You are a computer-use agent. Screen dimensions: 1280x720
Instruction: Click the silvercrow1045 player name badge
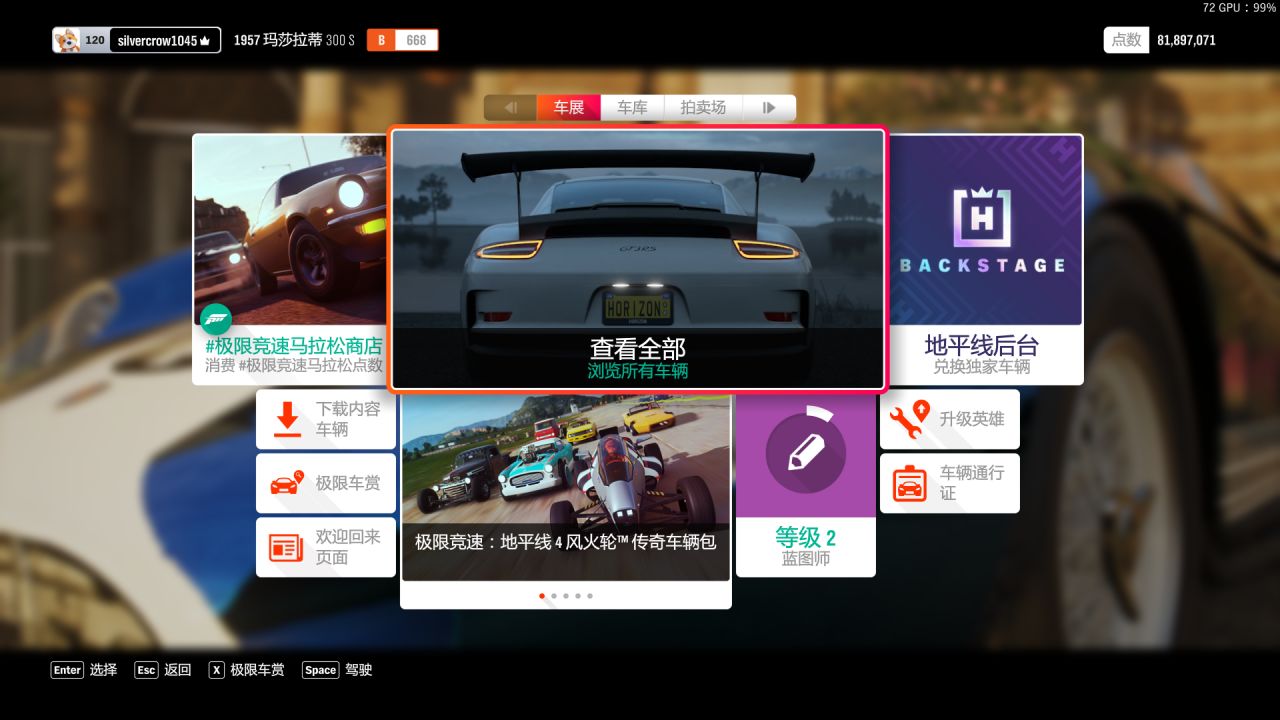click(x=165, y=40)
